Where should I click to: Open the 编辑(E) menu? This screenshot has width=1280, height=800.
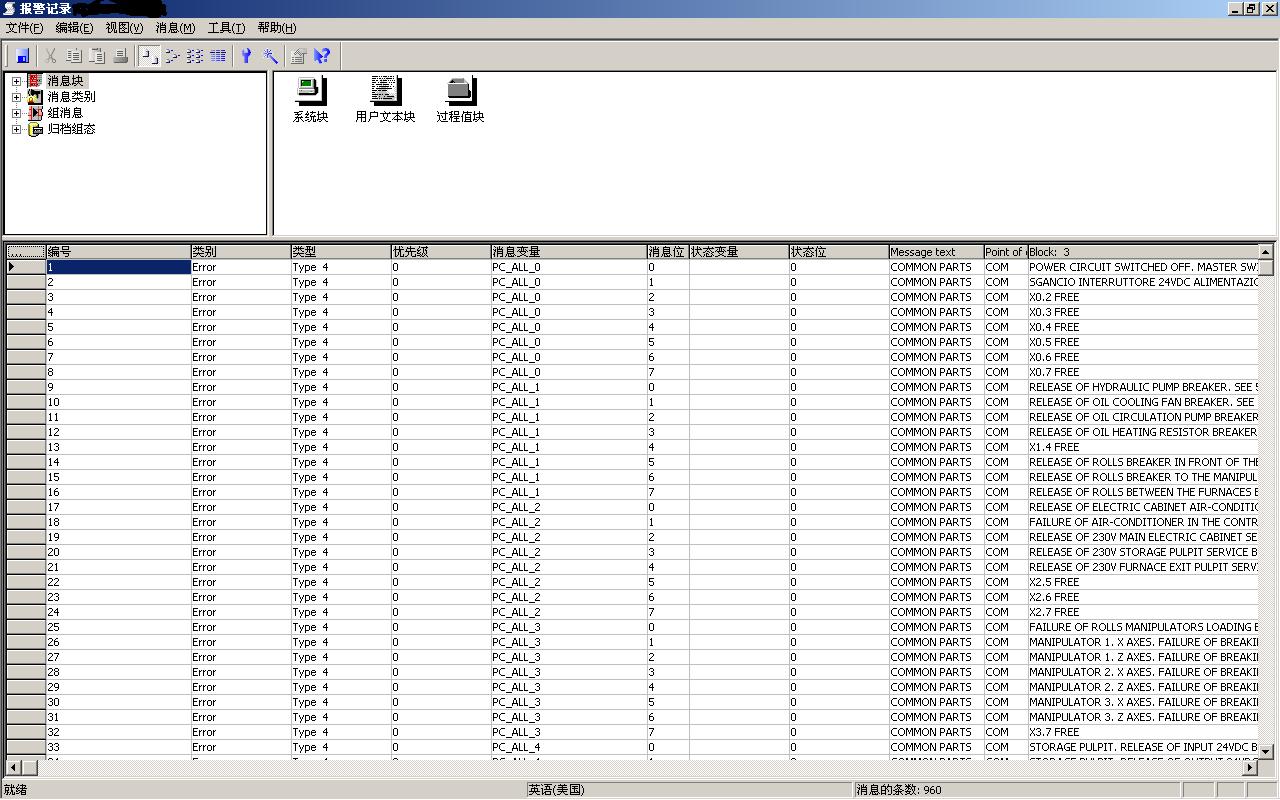click(x=74, y=28)
